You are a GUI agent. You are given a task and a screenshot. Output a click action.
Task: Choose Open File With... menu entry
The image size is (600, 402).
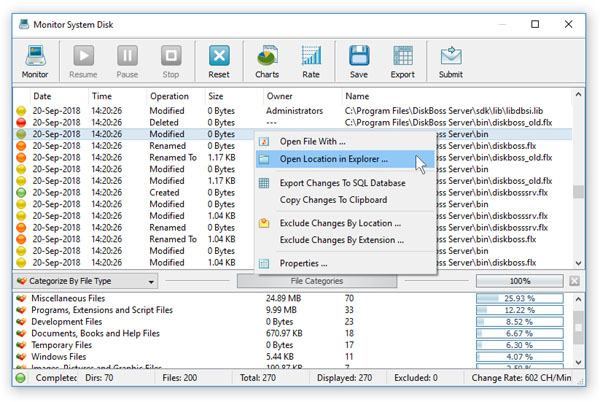(345, 142)
